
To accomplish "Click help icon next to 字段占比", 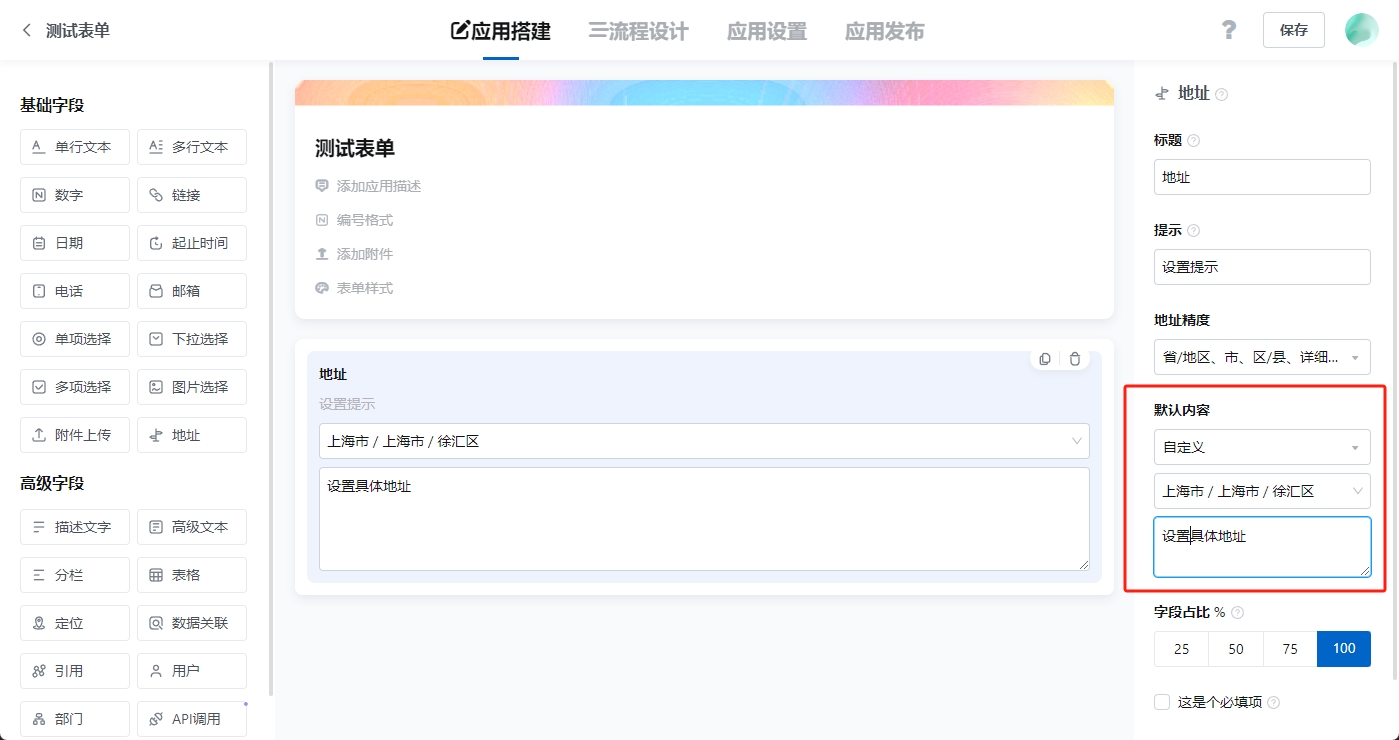I will coord(1238,612).
